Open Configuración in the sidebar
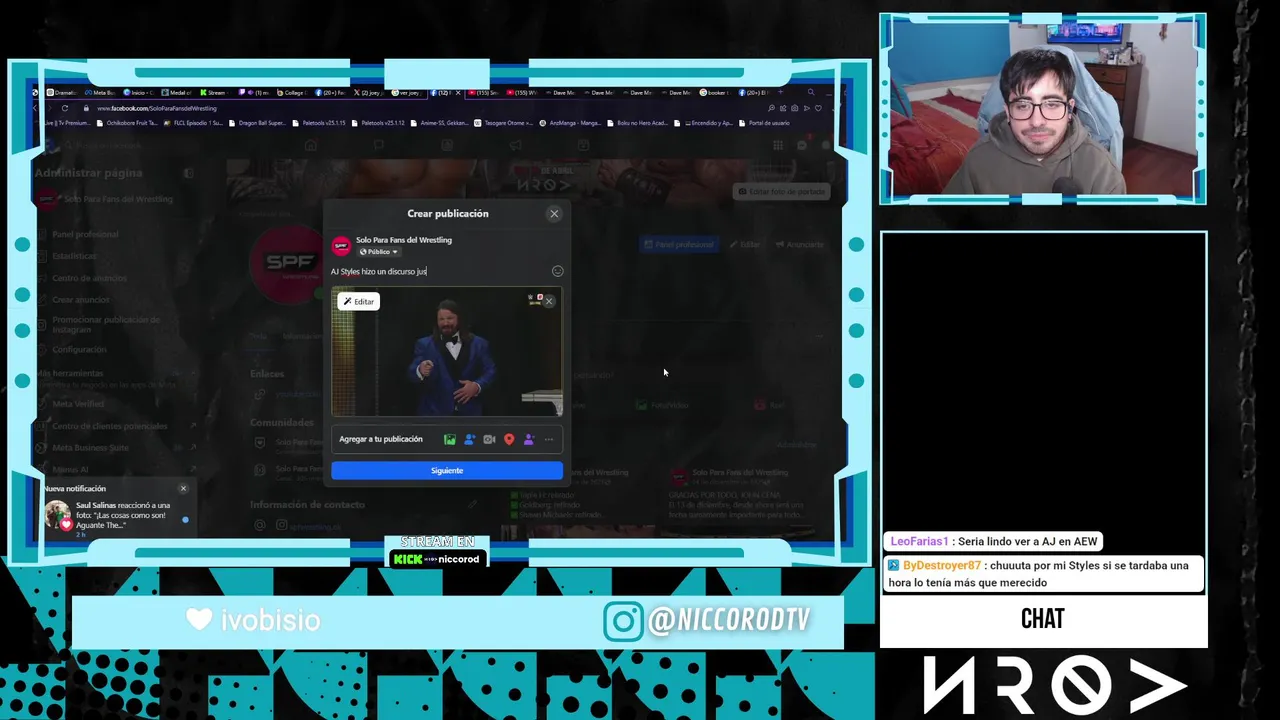The height and width of the screenshot is (720, 1280). click(80, 350)
